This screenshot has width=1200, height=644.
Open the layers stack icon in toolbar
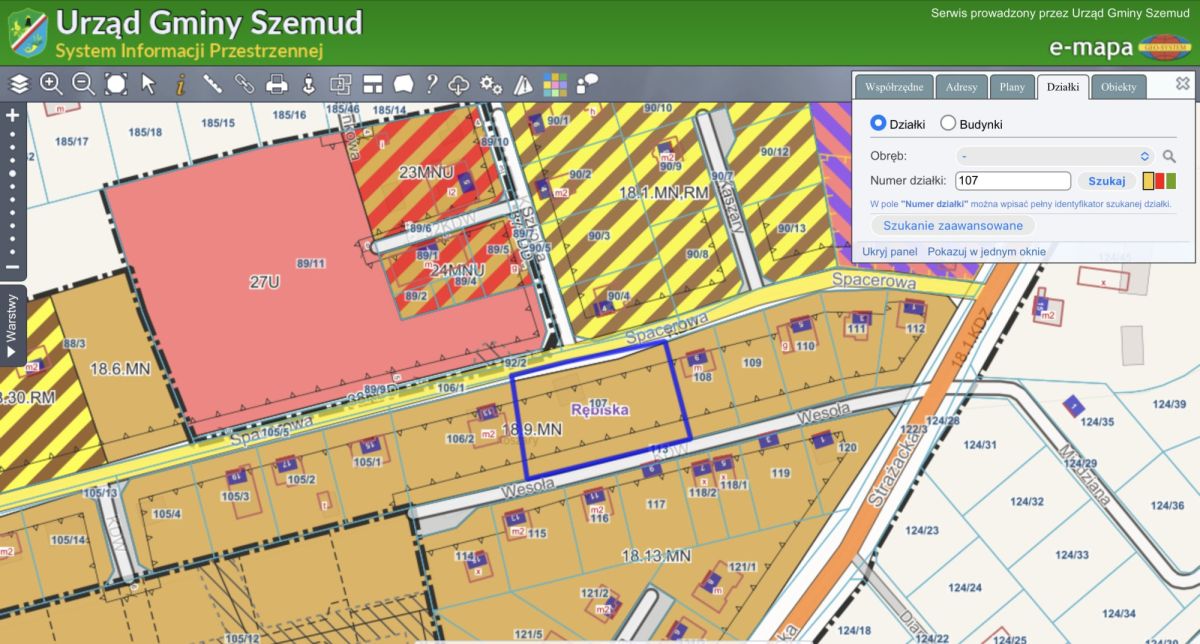click(x=20, y=84)
